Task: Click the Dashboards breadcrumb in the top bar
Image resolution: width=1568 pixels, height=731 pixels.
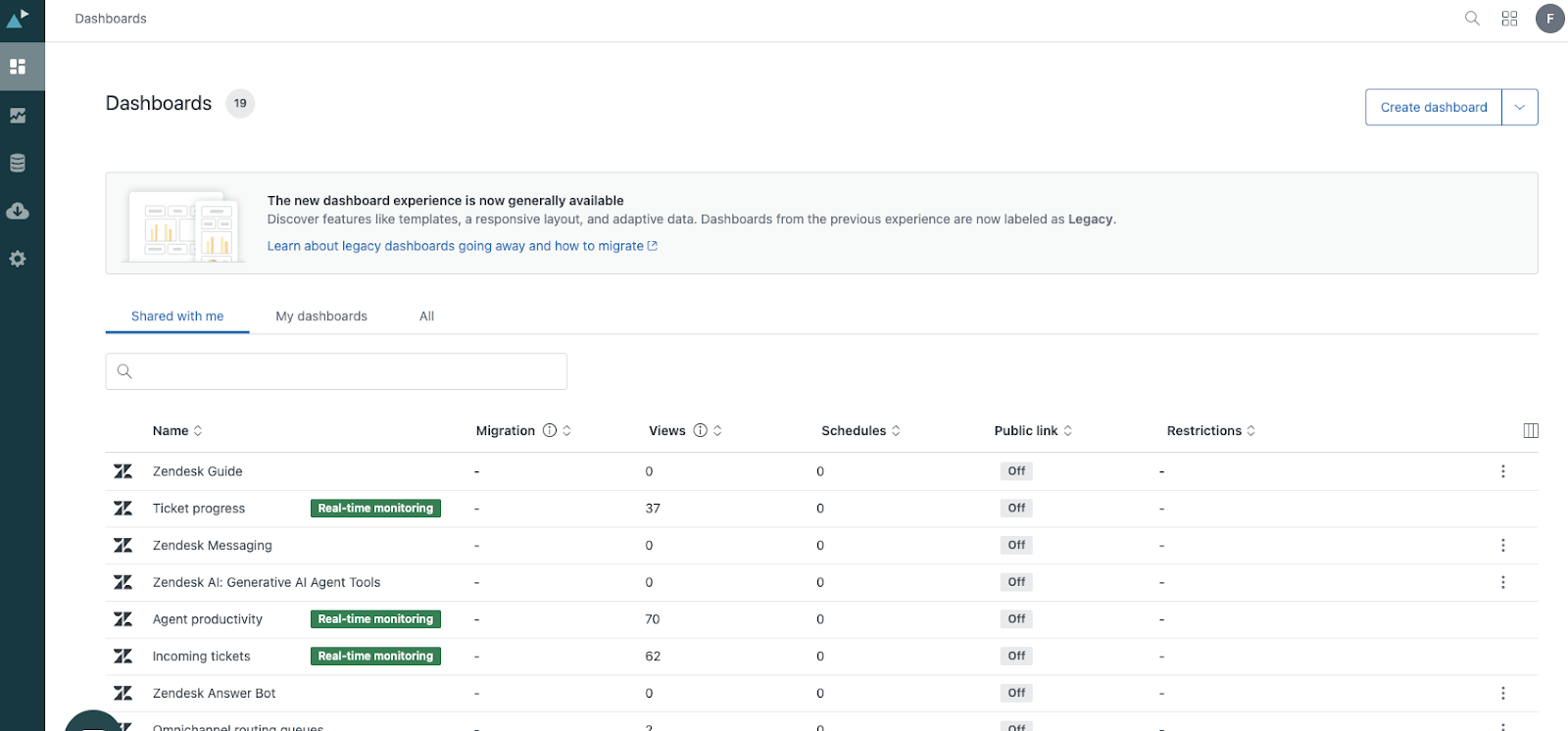Action: click(x=111, y=19)
